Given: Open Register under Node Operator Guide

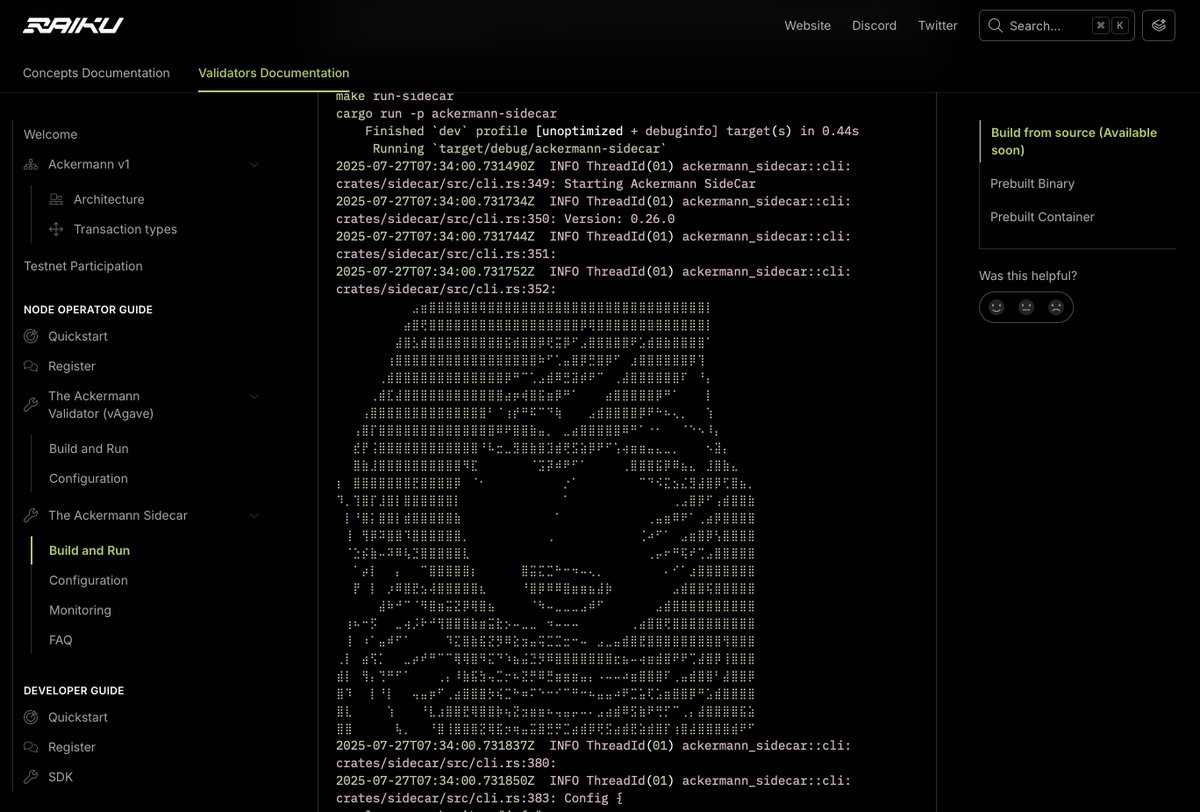Looking at the screenshot, I should click(x=72, y=366).
